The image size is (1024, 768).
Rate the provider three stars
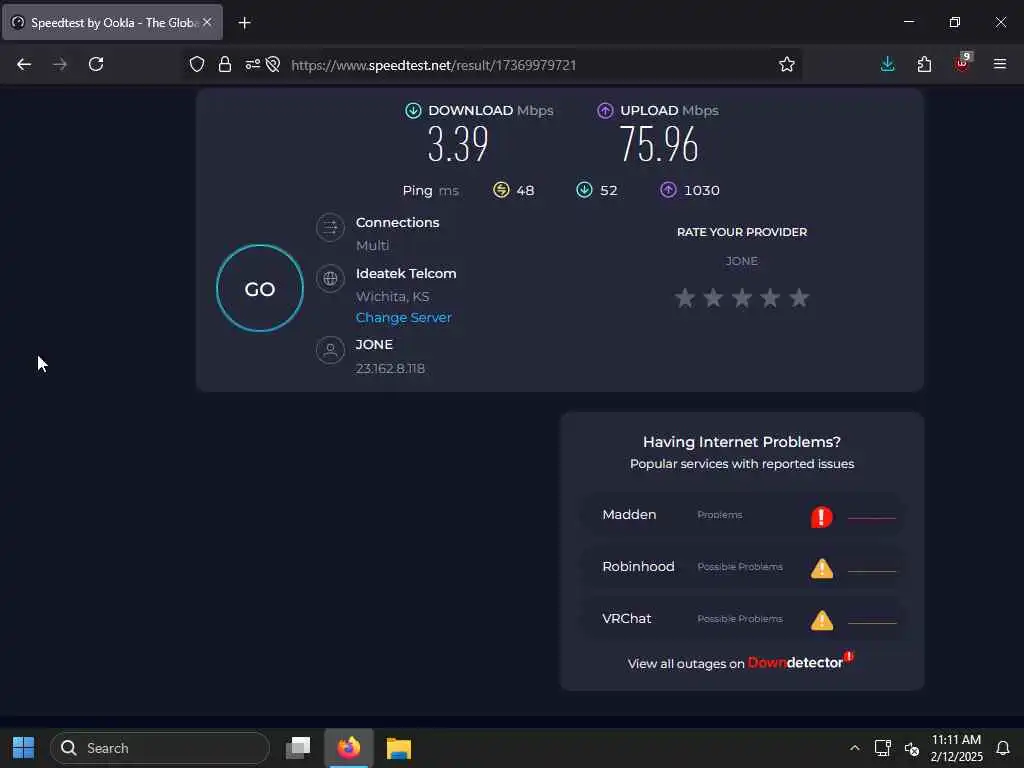click(742, 298)
